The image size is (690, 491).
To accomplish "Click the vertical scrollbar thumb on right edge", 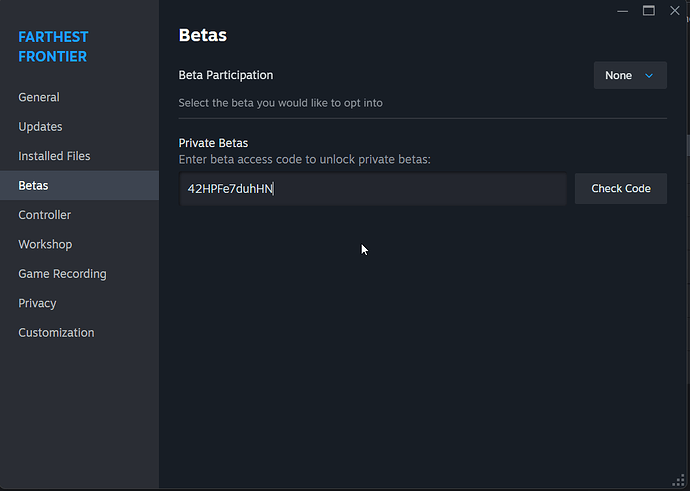I will 686,145.
